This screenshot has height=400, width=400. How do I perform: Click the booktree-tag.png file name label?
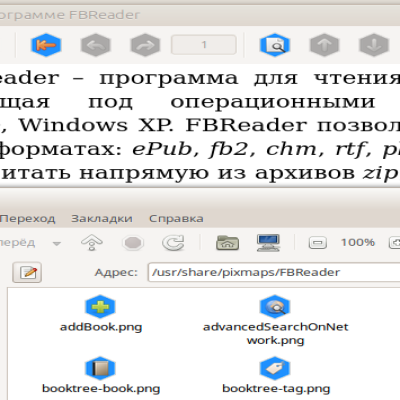[x=276, y=389]
